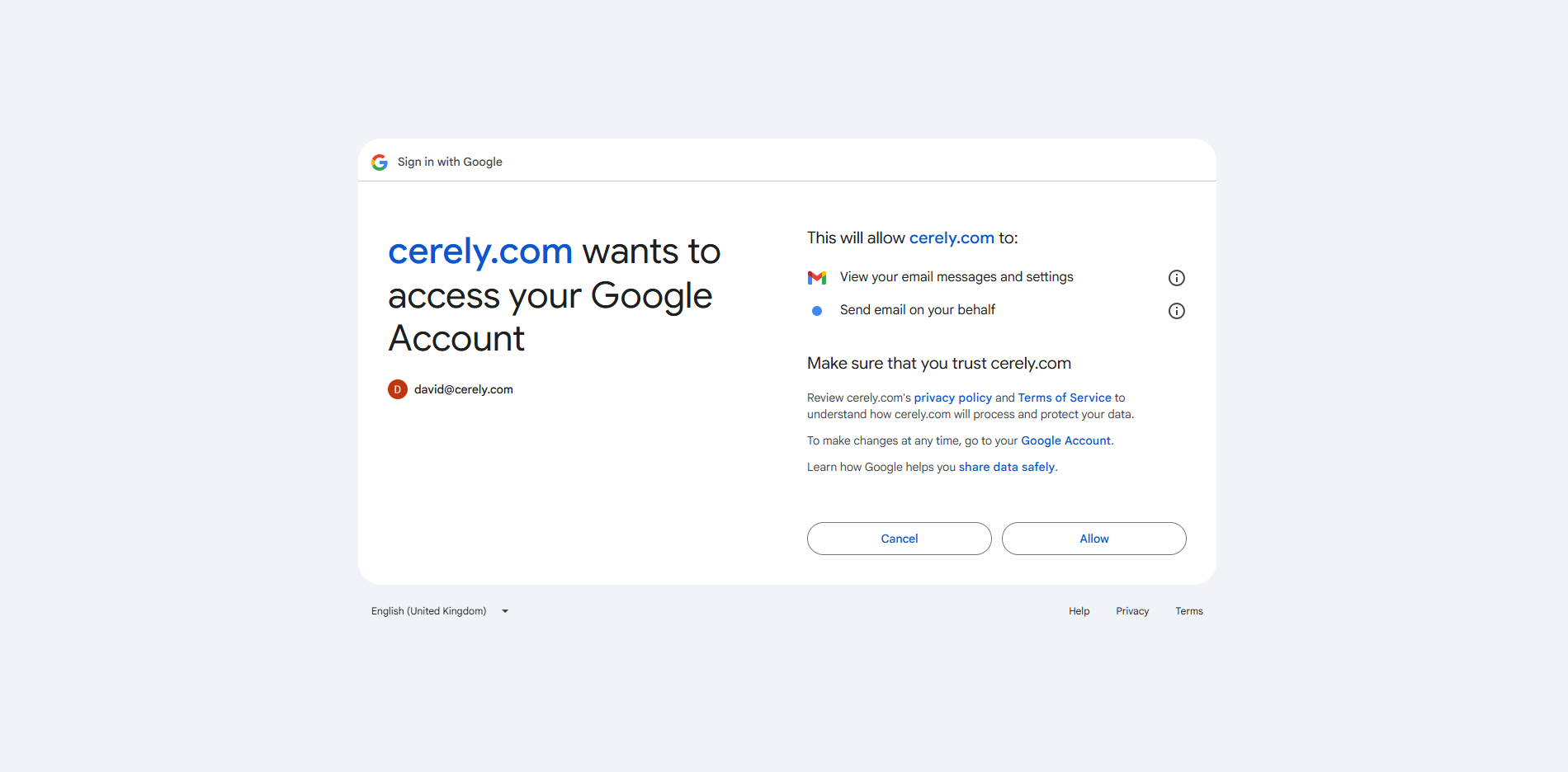Click the Privacy footer link
This screenshot has width=1568, height=772.
tap(1132, 611)
